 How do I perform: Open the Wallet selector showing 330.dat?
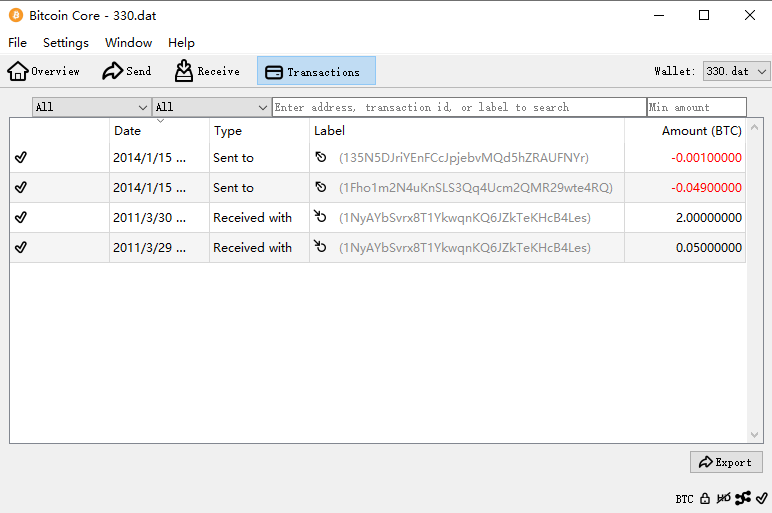(736, 71)
